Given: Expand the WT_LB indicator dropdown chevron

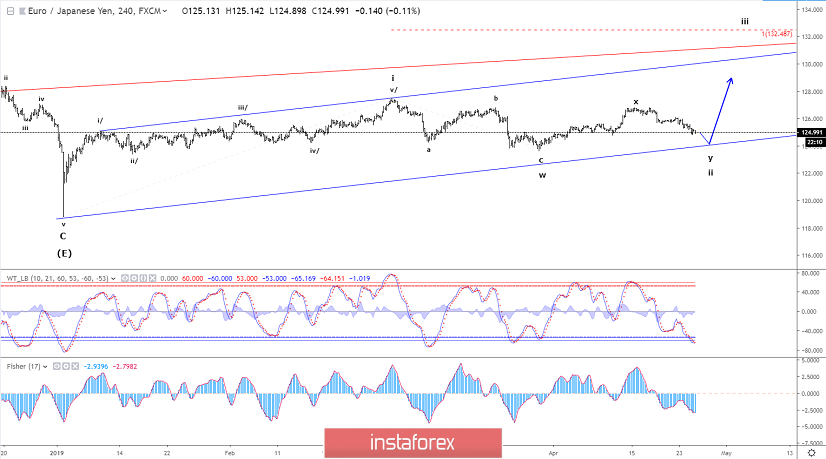Looking at the screenshot, I should 113,278.
